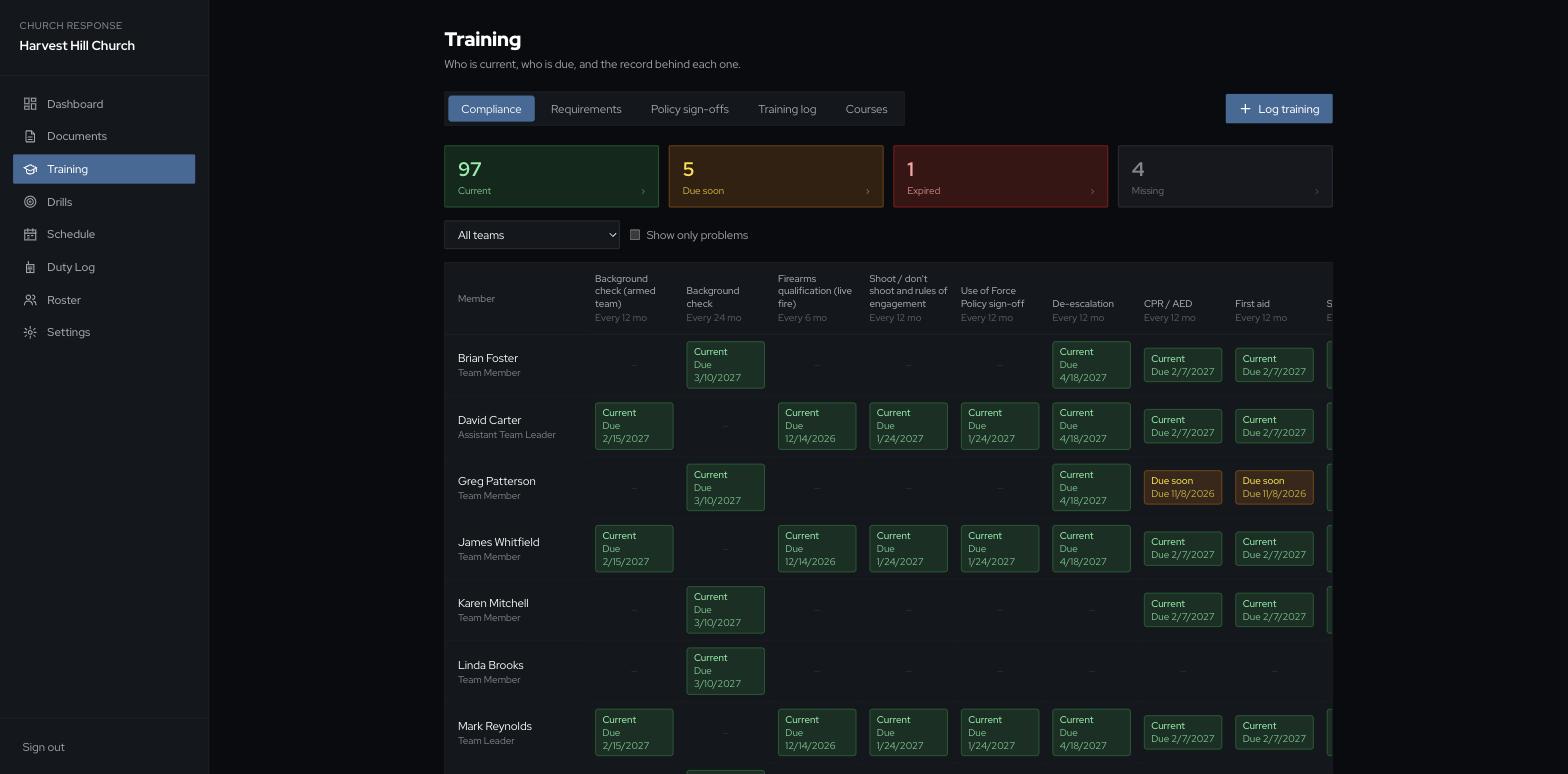Click Mark Reynolds' armed team background check cell

(x=634, y=733)
